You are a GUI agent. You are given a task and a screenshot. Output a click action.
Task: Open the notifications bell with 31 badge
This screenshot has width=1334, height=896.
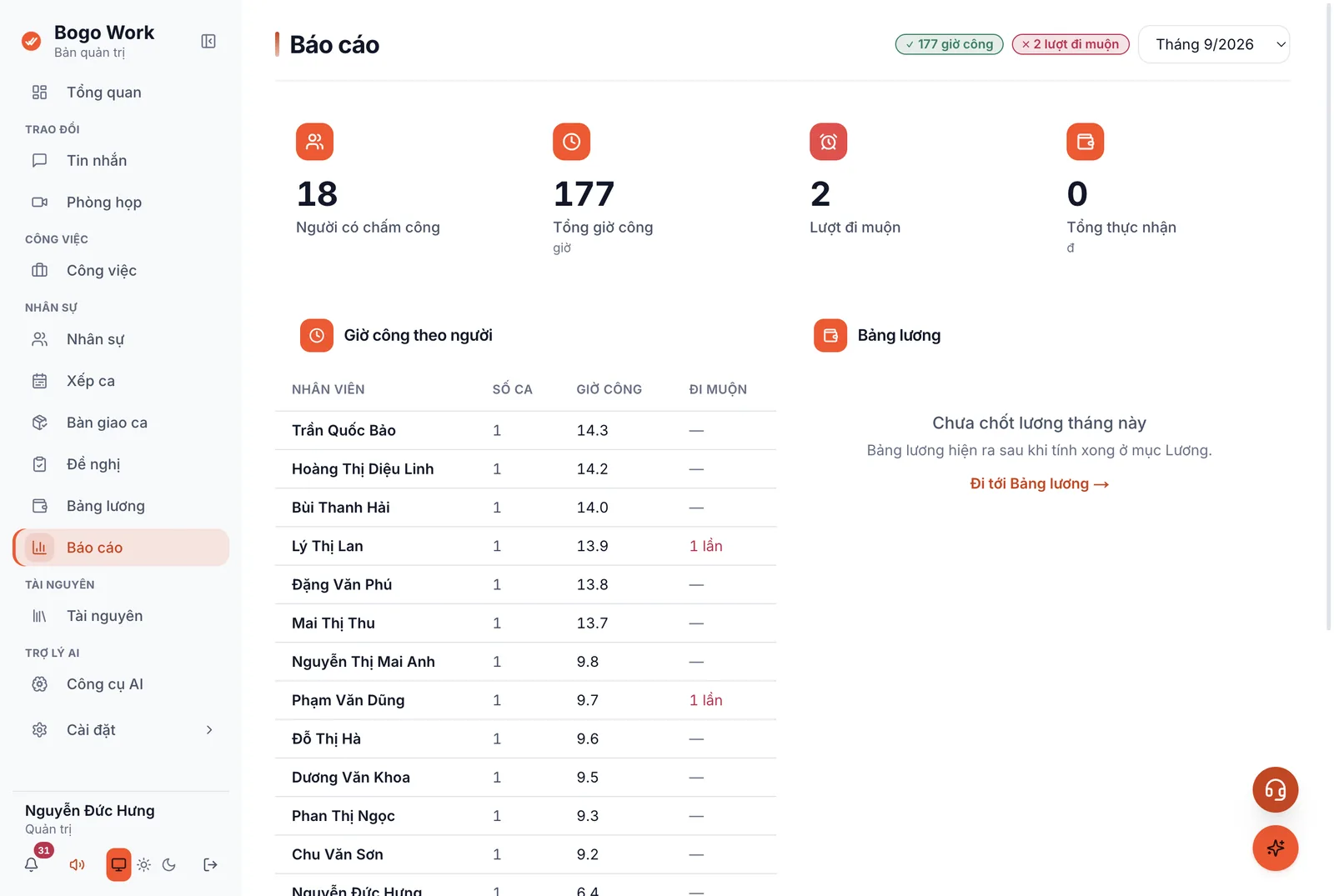coord(32,864)
